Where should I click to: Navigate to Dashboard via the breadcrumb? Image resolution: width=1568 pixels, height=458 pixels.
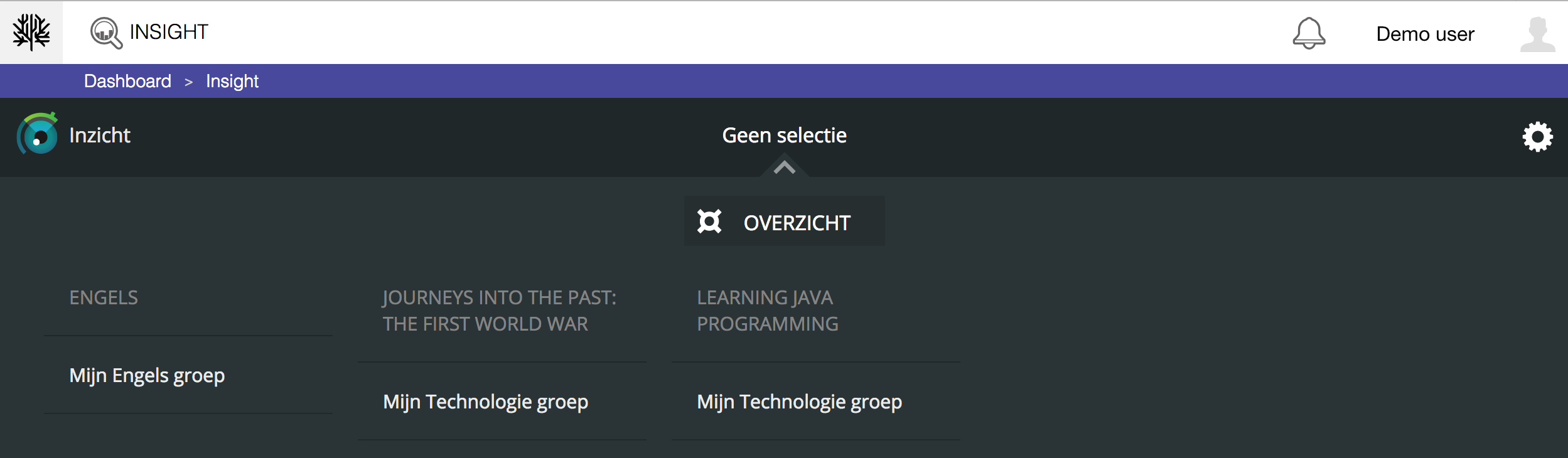pos(127,80)
